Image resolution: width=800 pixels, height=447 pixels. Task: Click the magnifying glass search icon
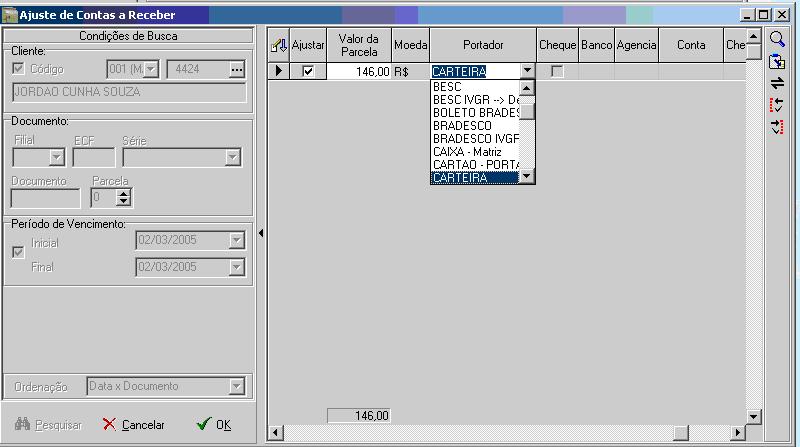coord(777,39)
